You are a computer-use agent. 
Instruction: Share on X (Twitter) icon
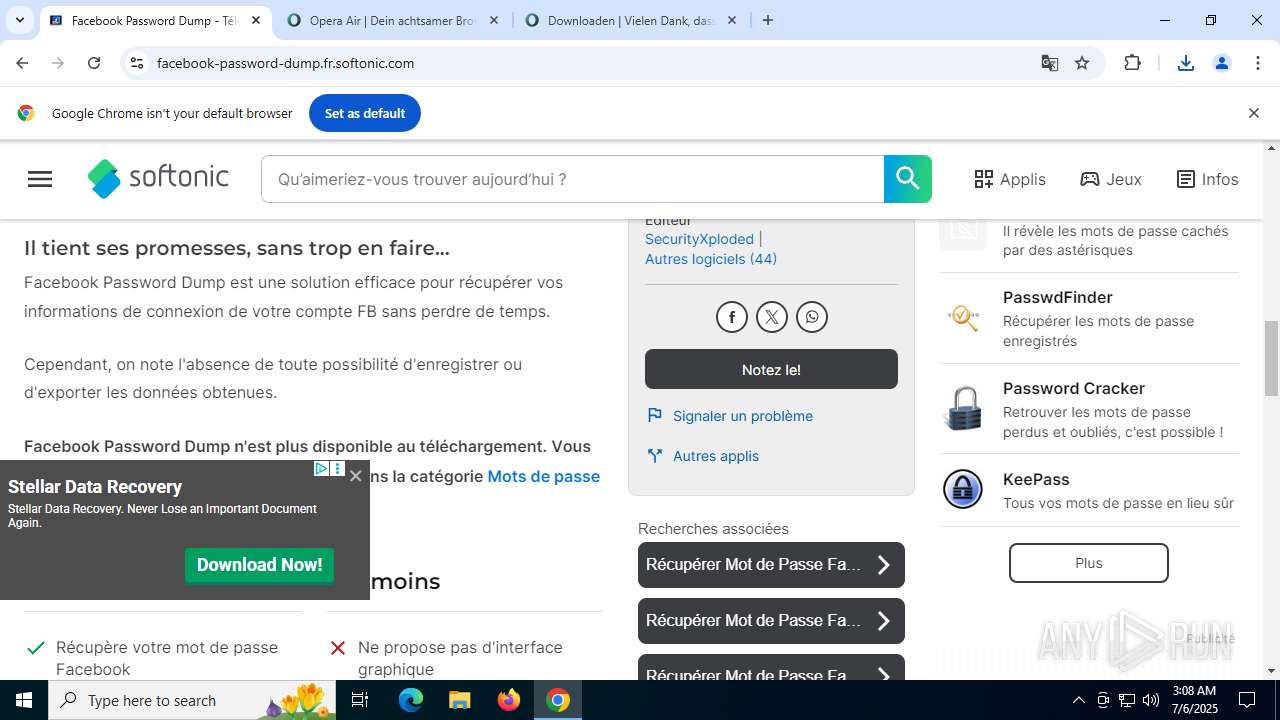pyautogui.click(x=772, y=317)
